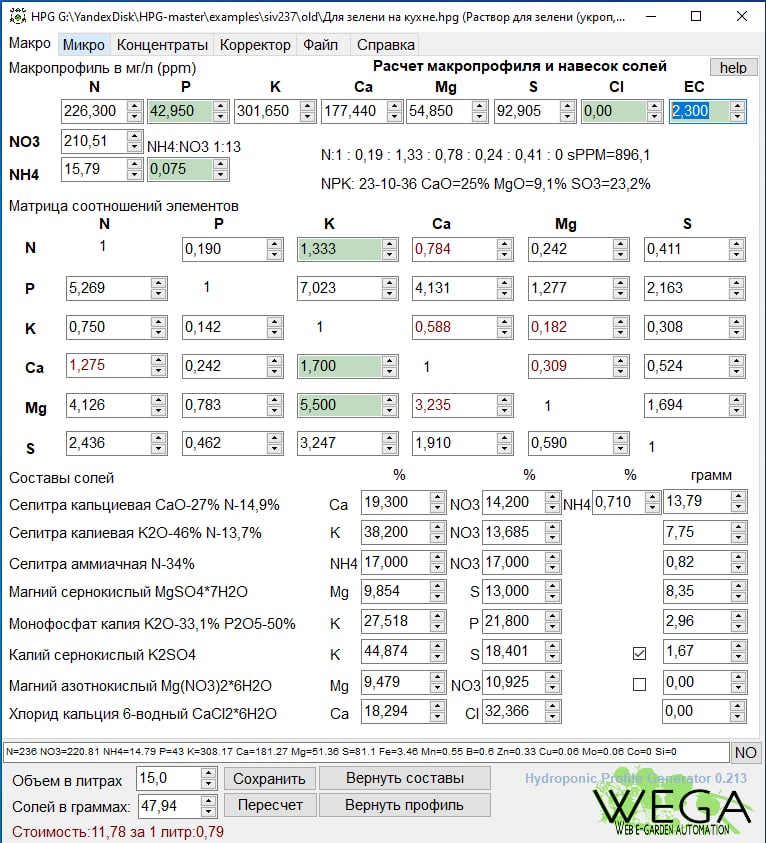Increase the Ca macroprofile value 177,440

395,106
